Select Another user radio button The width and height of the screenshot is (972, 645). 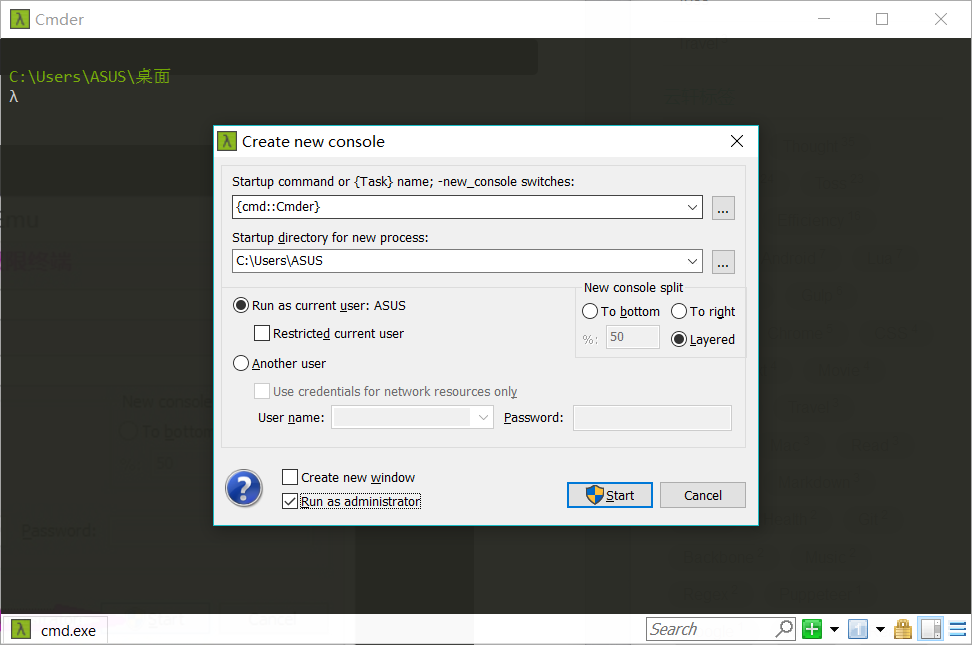[241, 363]
